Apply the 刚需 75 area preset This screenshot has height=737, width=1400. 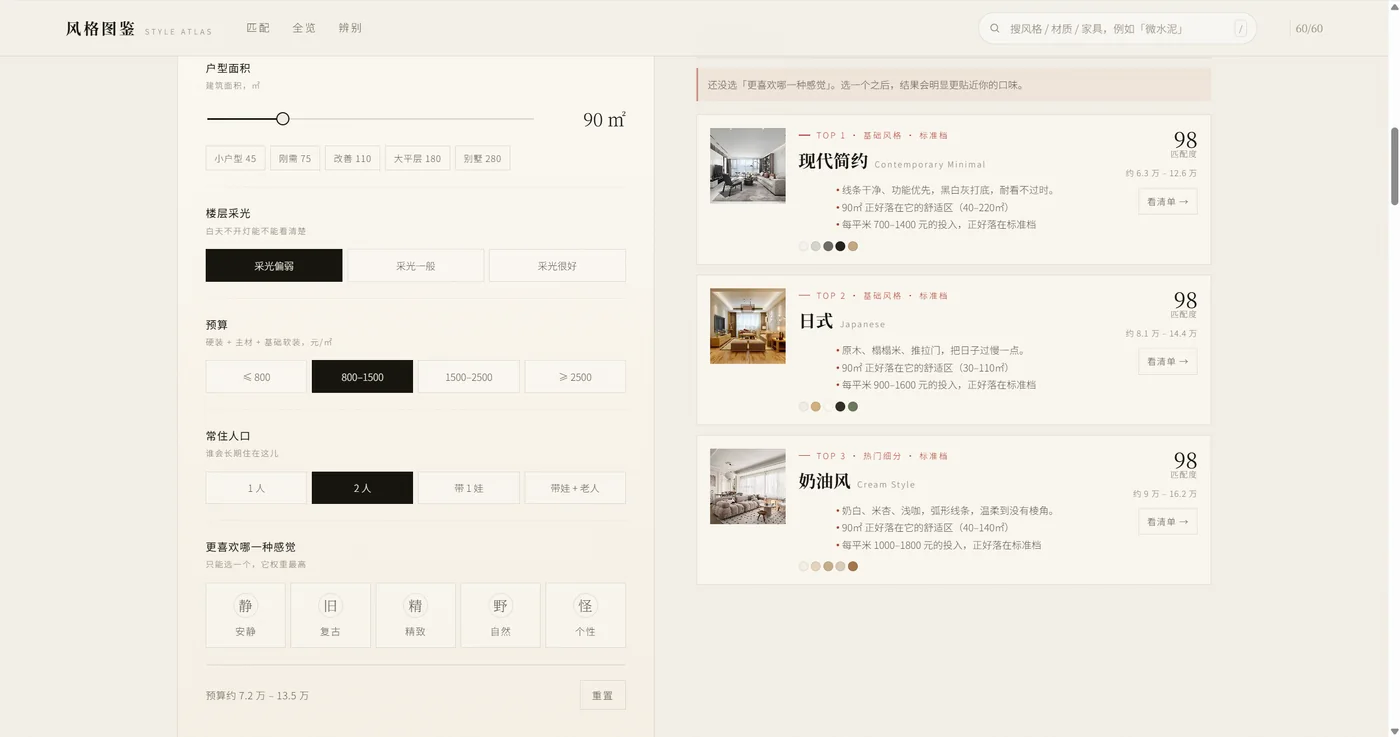295,158
